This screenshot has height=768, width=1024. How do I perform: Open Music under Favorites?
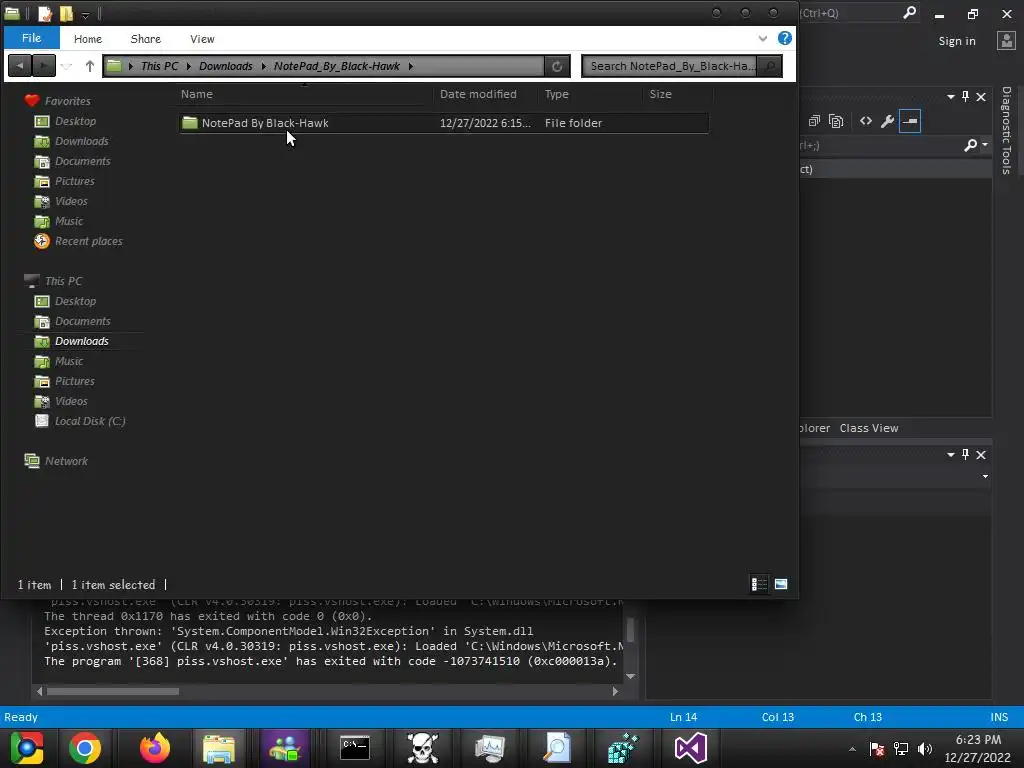tap(69, 221)
